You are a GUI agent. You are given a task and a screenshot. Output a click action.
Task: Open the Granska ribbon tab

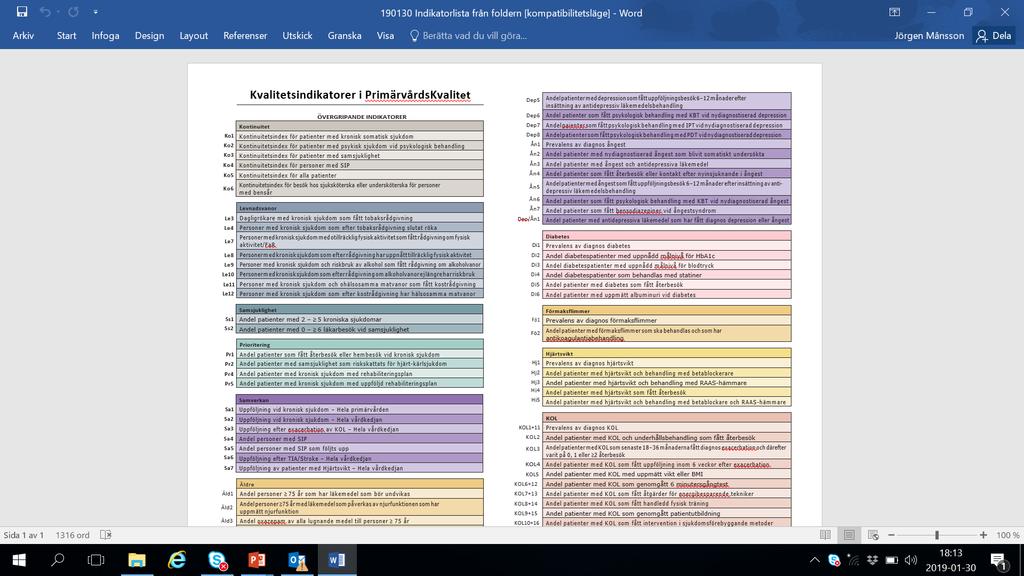tap(344, 36)
